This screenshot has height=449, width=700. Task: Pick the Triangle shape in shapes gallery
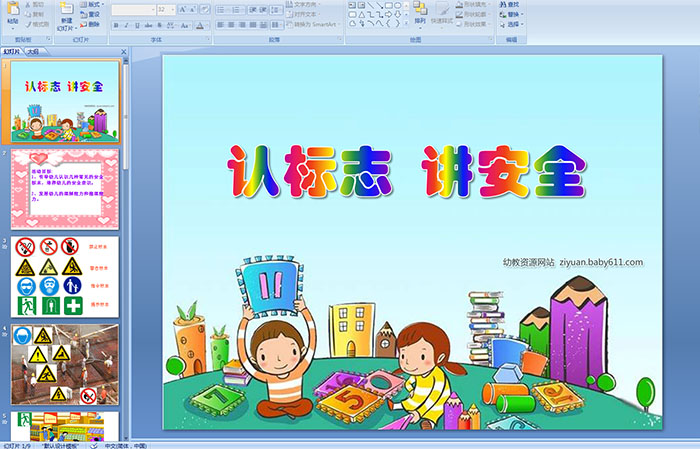362,14
